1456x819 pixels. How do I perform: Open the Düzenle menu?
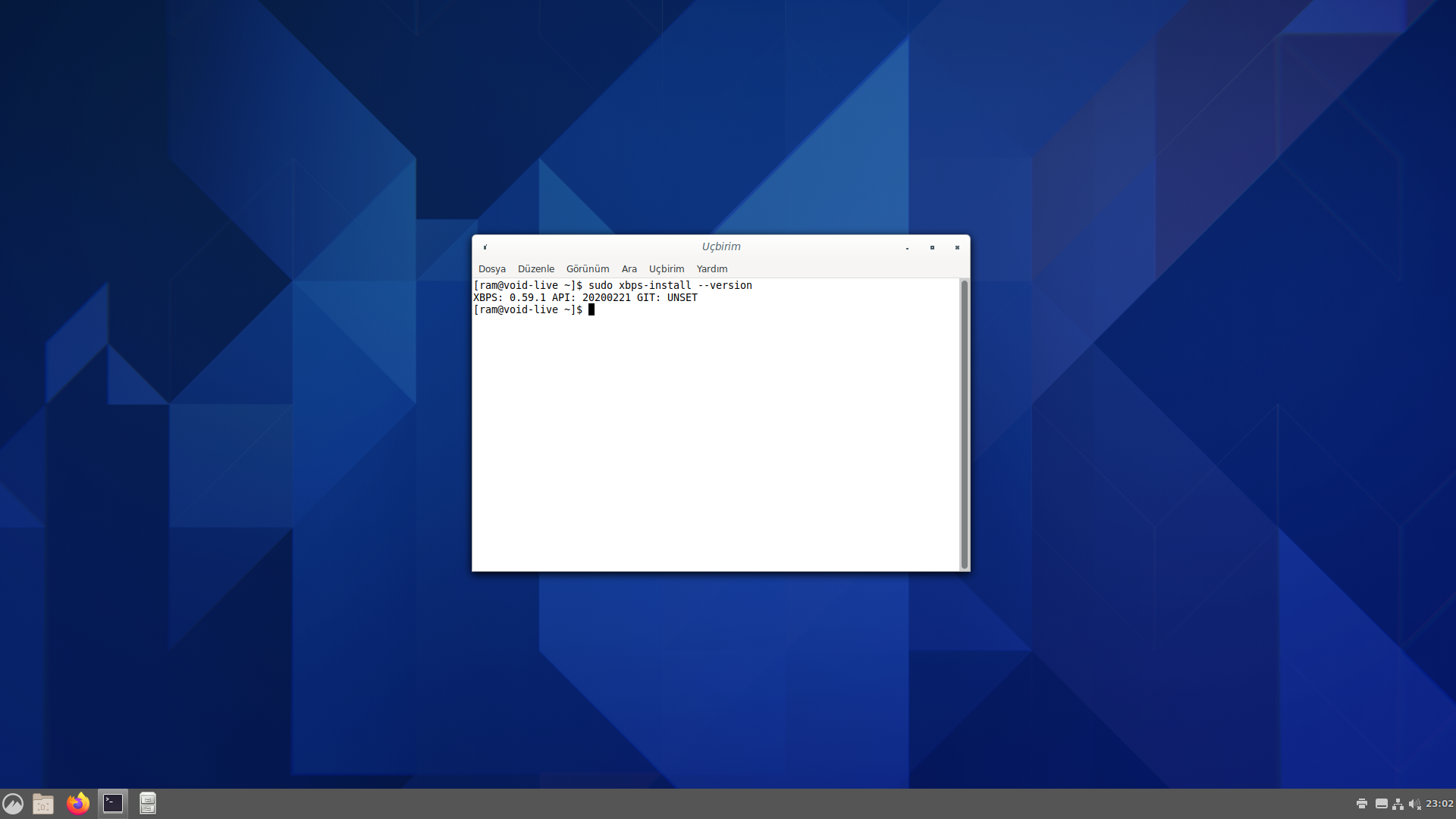[x=536, y=269]
